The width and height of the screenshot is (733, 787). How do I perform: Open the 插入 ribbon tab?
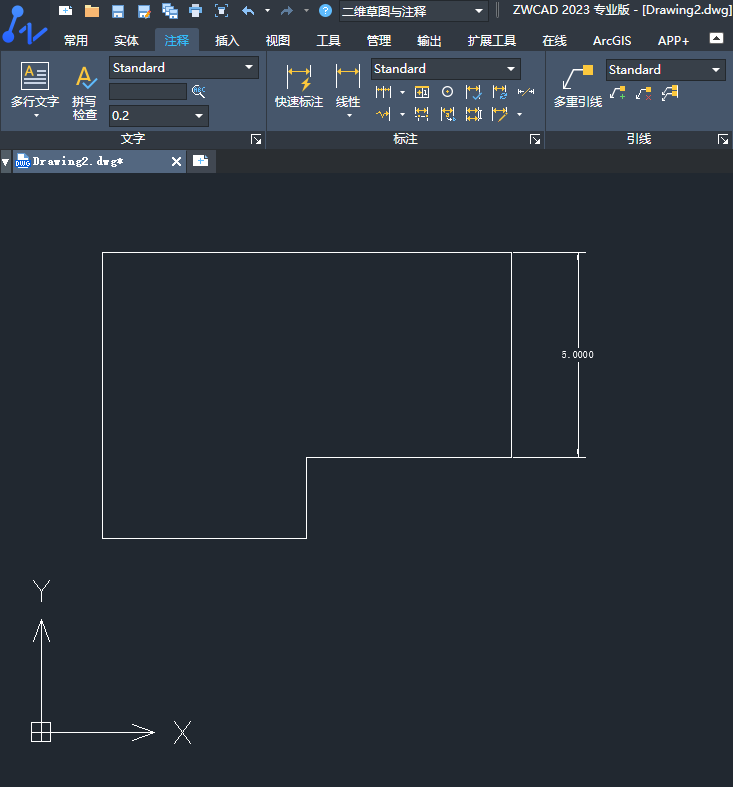[x=227, y=41]
